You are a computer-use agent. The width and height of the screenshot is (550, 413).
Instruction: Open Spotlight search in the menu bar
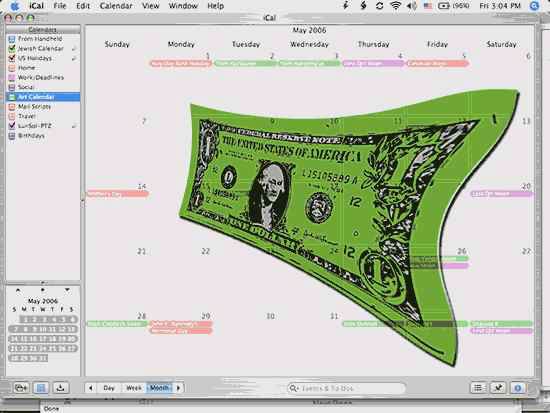tap(534, 6)
